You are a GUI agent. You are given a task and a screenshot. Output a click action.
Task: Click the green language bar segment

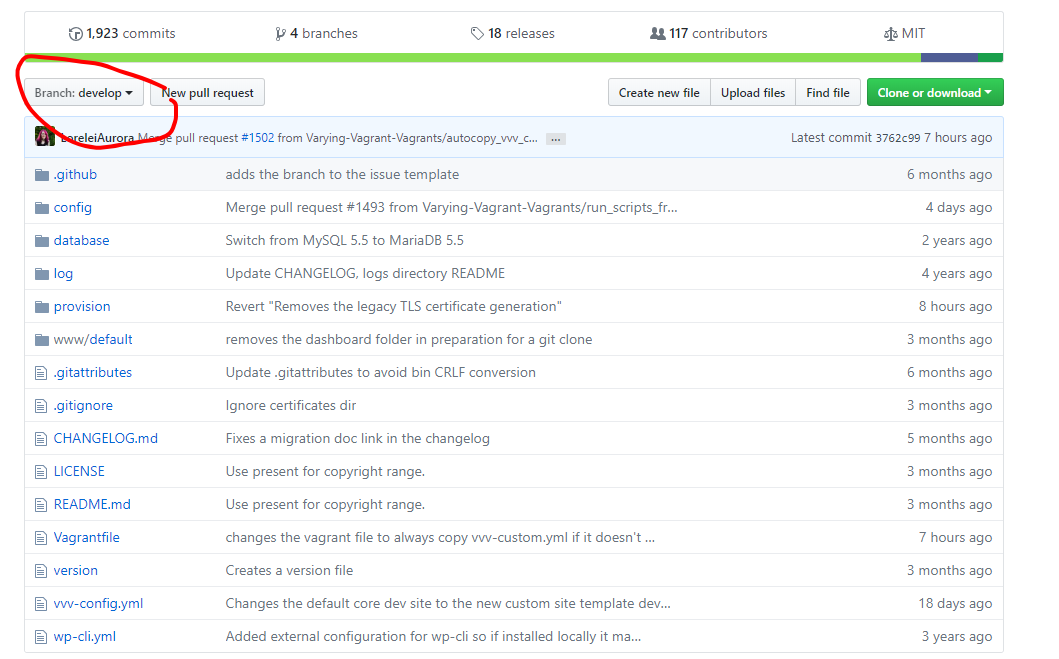[473, 58]
